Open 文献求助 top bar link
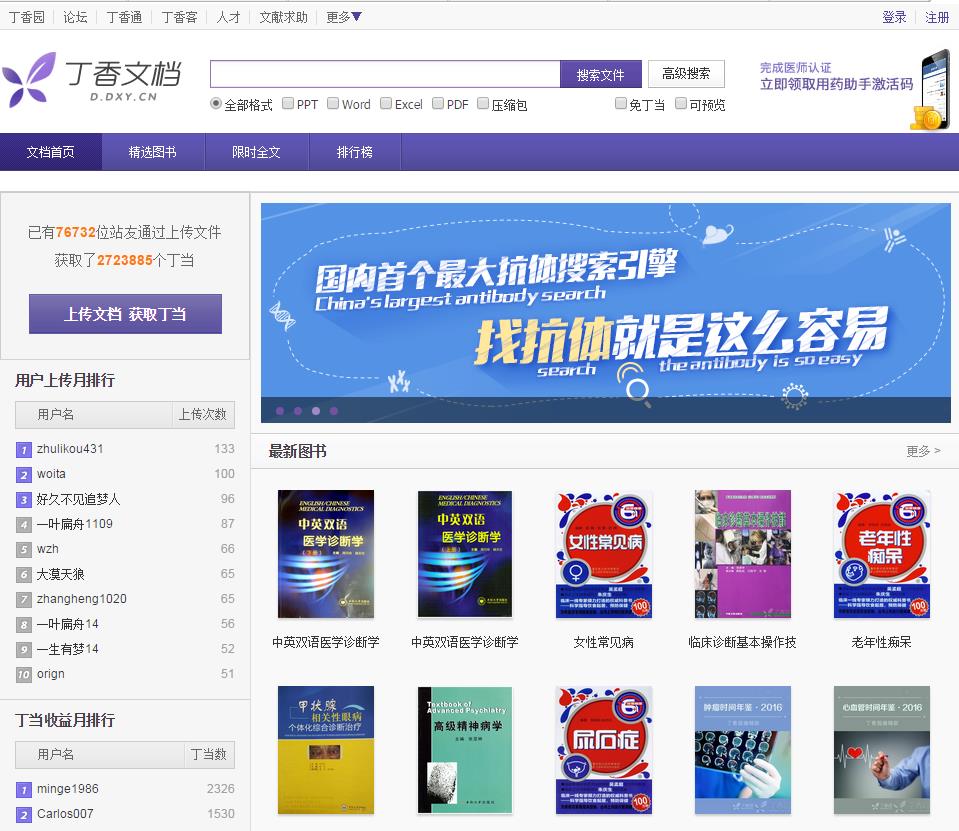Screen dimensions: 959x831 (283, 17)
